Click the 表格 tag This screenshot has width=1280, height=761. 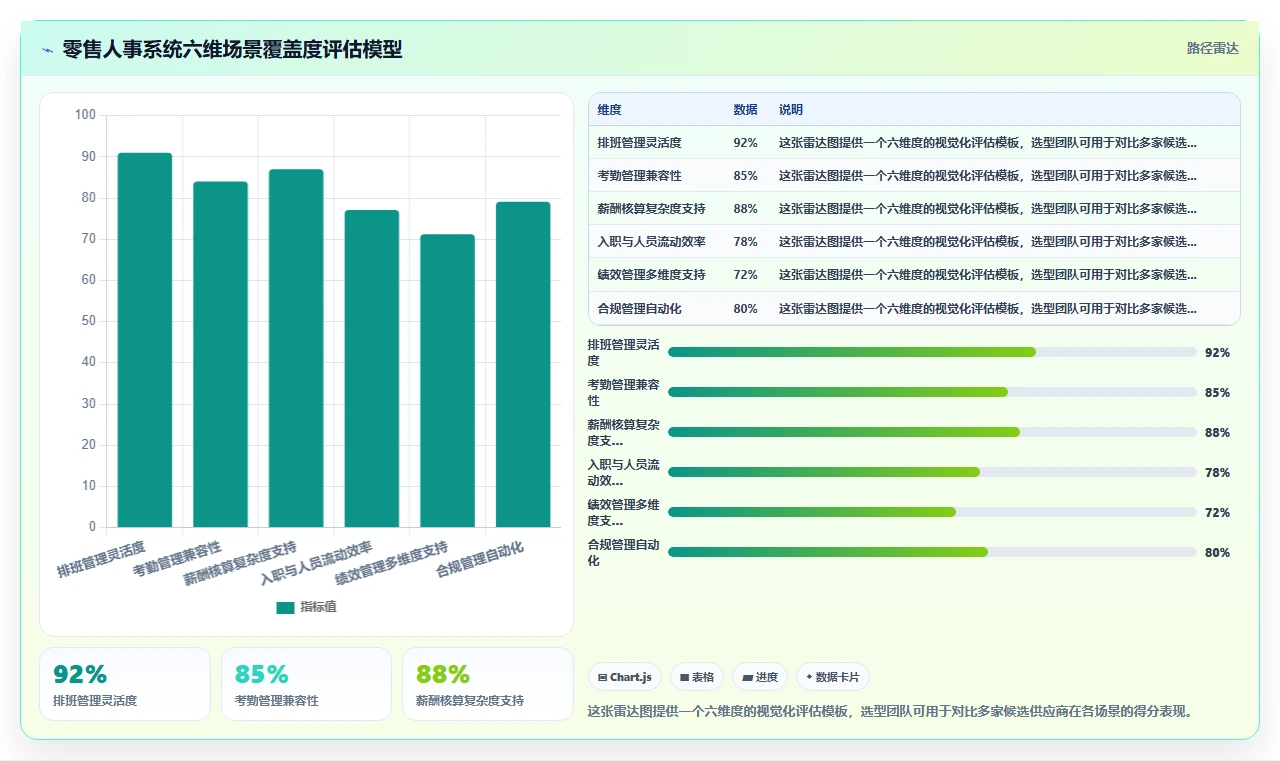tap(697, 677)
